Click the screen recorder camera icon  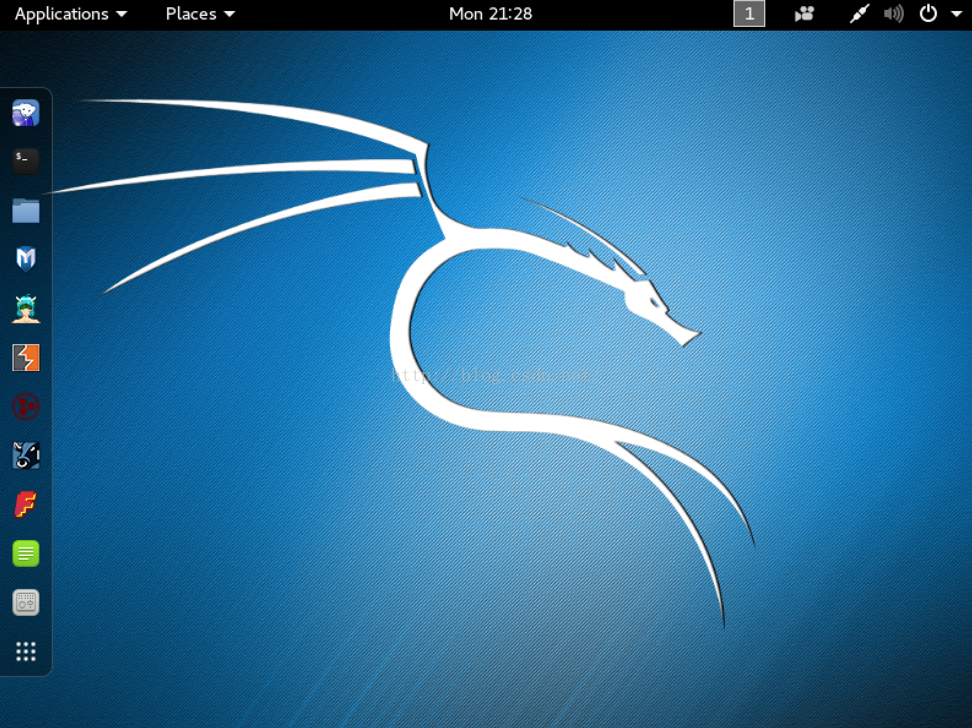[804, 14]
